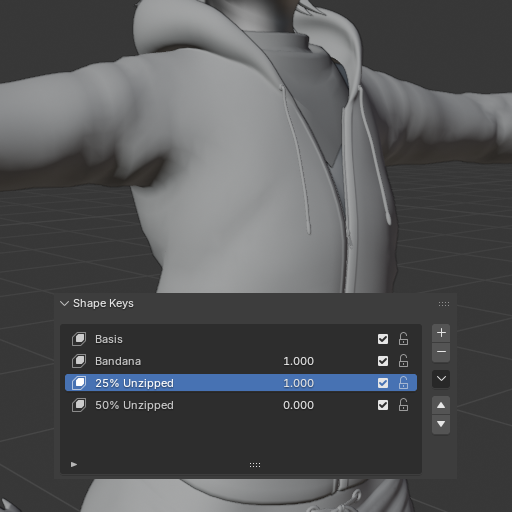
Task: Remove selected shape key with minus button
Action: [441, 352]
